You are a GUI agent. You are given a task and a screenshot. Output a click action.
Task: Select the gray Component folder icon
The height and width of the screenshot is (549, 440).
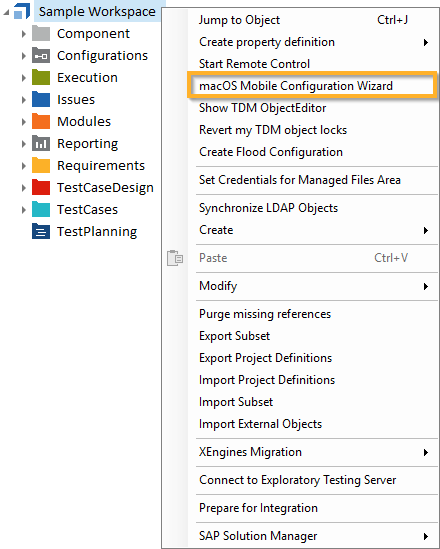41,34
